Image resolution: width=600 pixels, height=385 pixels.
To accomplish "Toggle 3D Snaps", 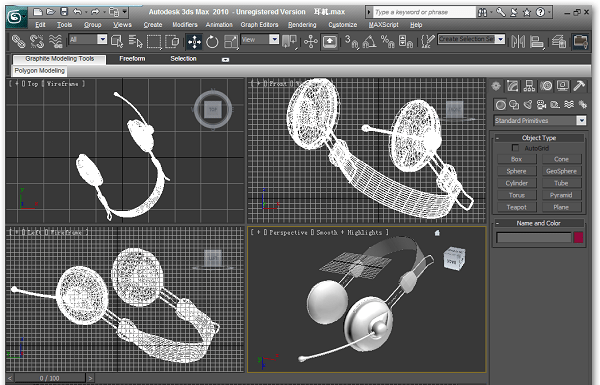I will click(x=351, y=41).
